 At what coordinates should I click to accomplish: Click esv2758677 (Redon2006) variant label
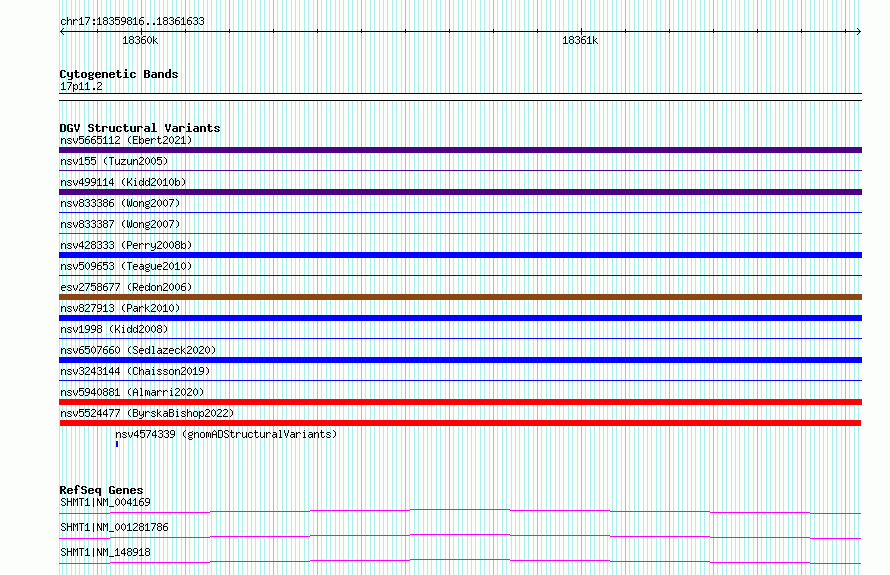coord(126,287)
